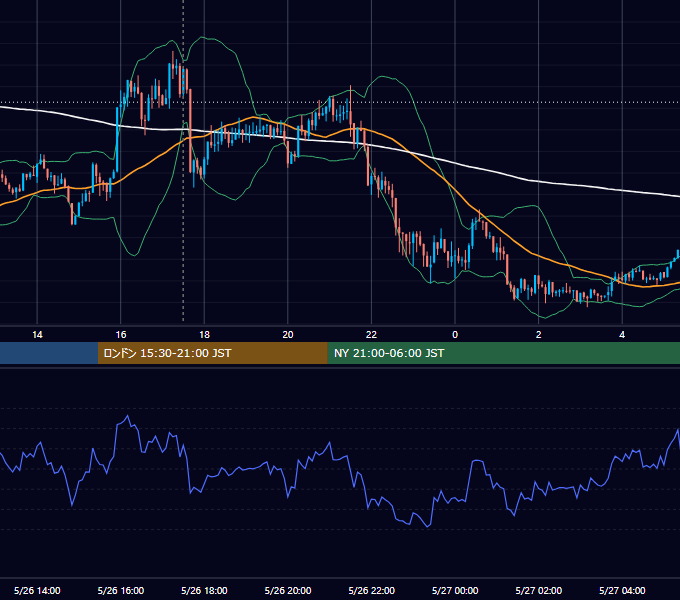Click the 4 hour label on upper axis
680x600 pixels.
622,335
